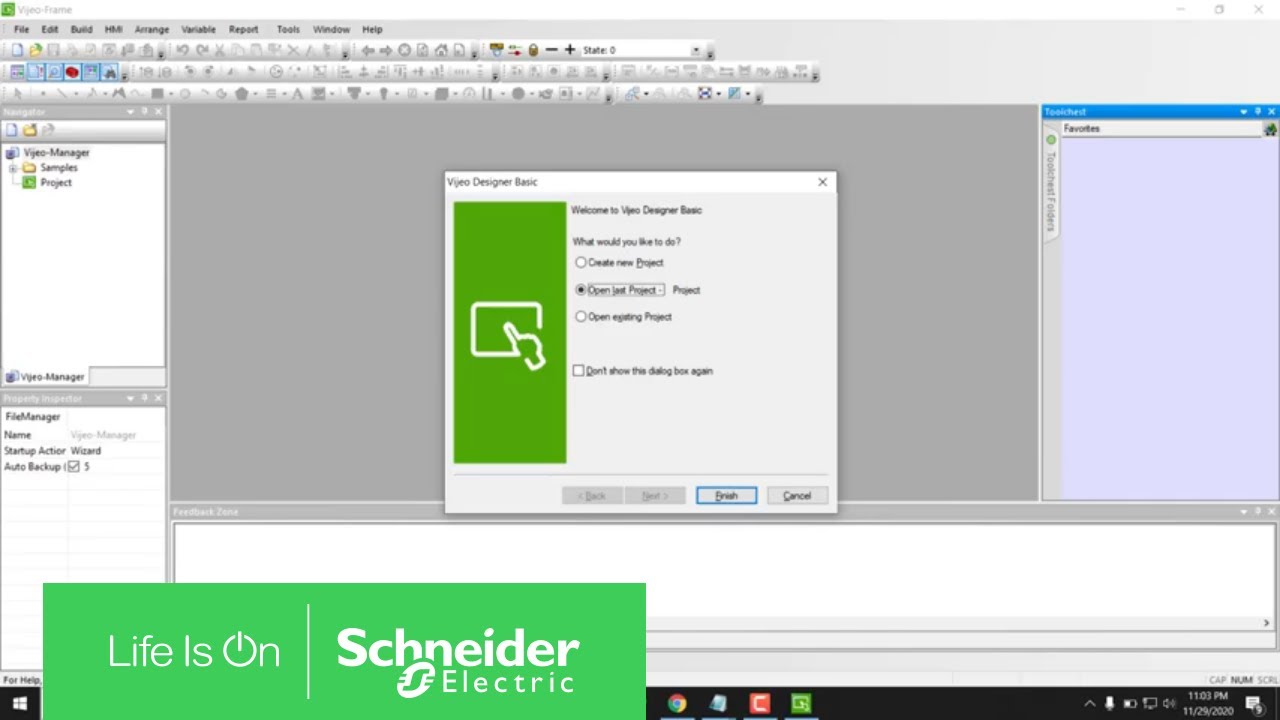The width and height of the screenshot is (1280, 720).
Task: Click the Windows Start button
Action: click(x=20, y=704)
